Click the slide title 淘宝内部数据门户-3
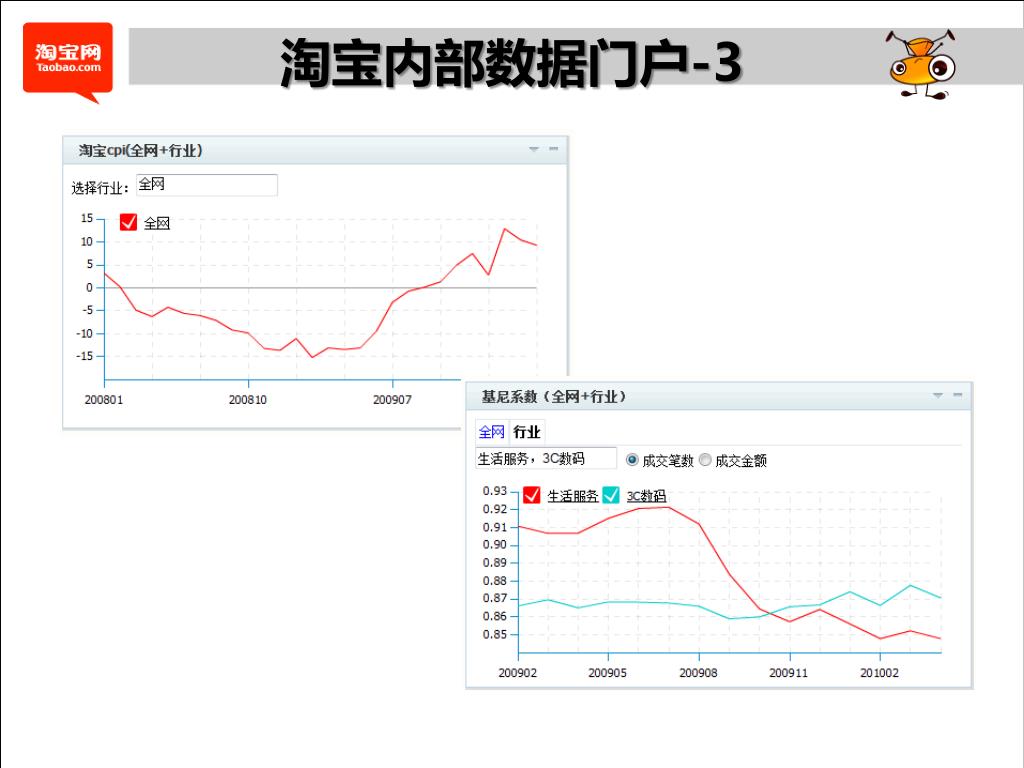This screenshot has height=768, width=1024. click(x=511, y=63)
